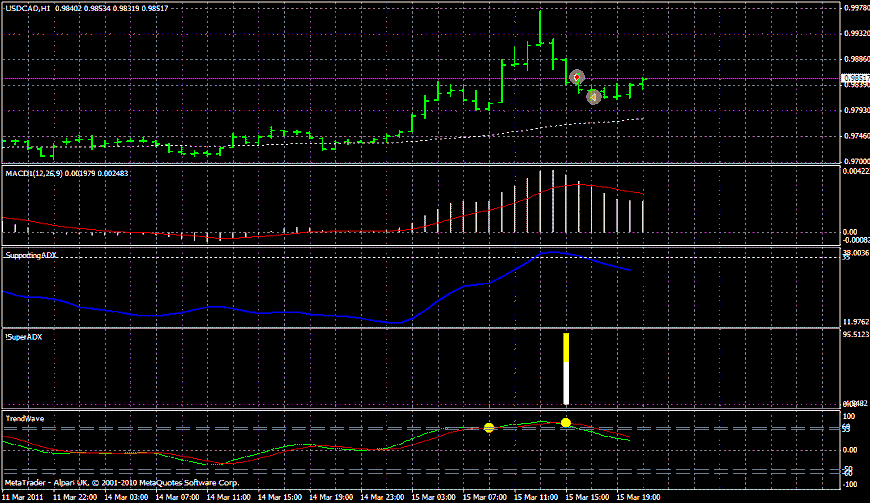Click the current price tag on the price axis

click(853, 78)
